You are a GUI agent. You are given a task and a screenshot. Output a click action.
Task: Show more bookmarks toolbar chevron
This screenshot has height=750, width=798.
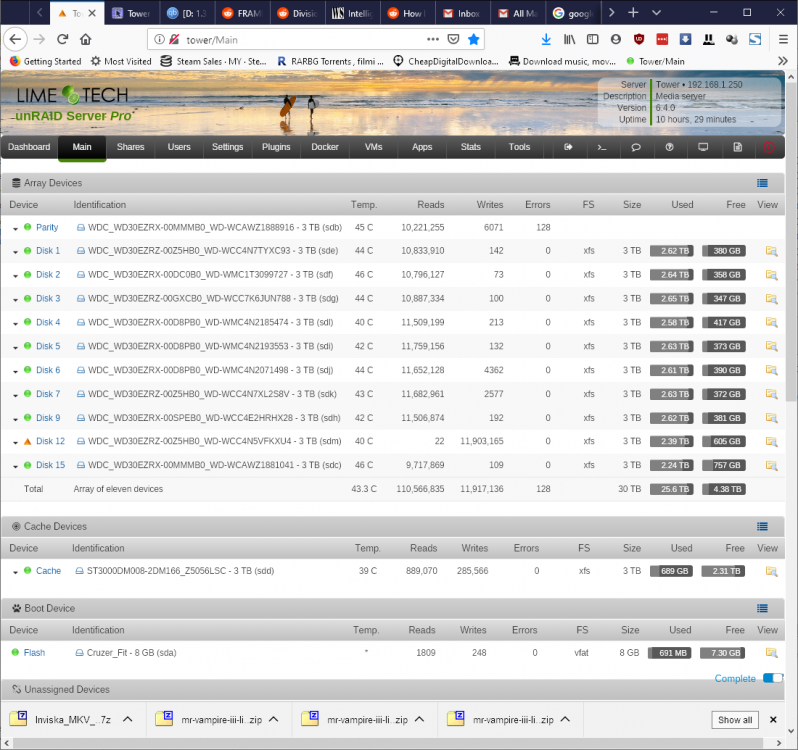(783, 61)
